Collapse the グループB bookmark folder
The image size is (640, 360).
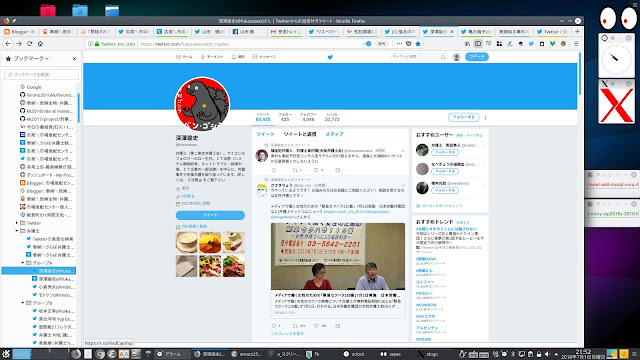point(22,303)
